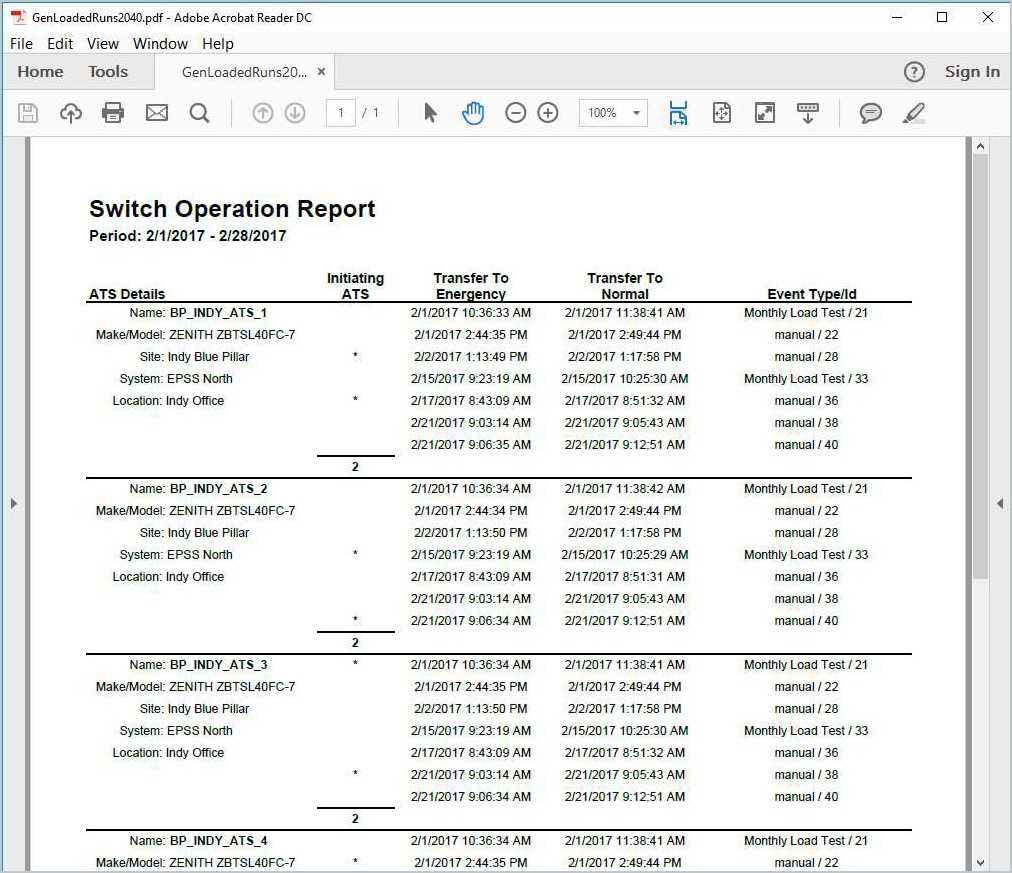Image resolution: width=1012 pixels, height=873 pixels.
Task: Click the Switch Operation Report title
Action: 232,209
